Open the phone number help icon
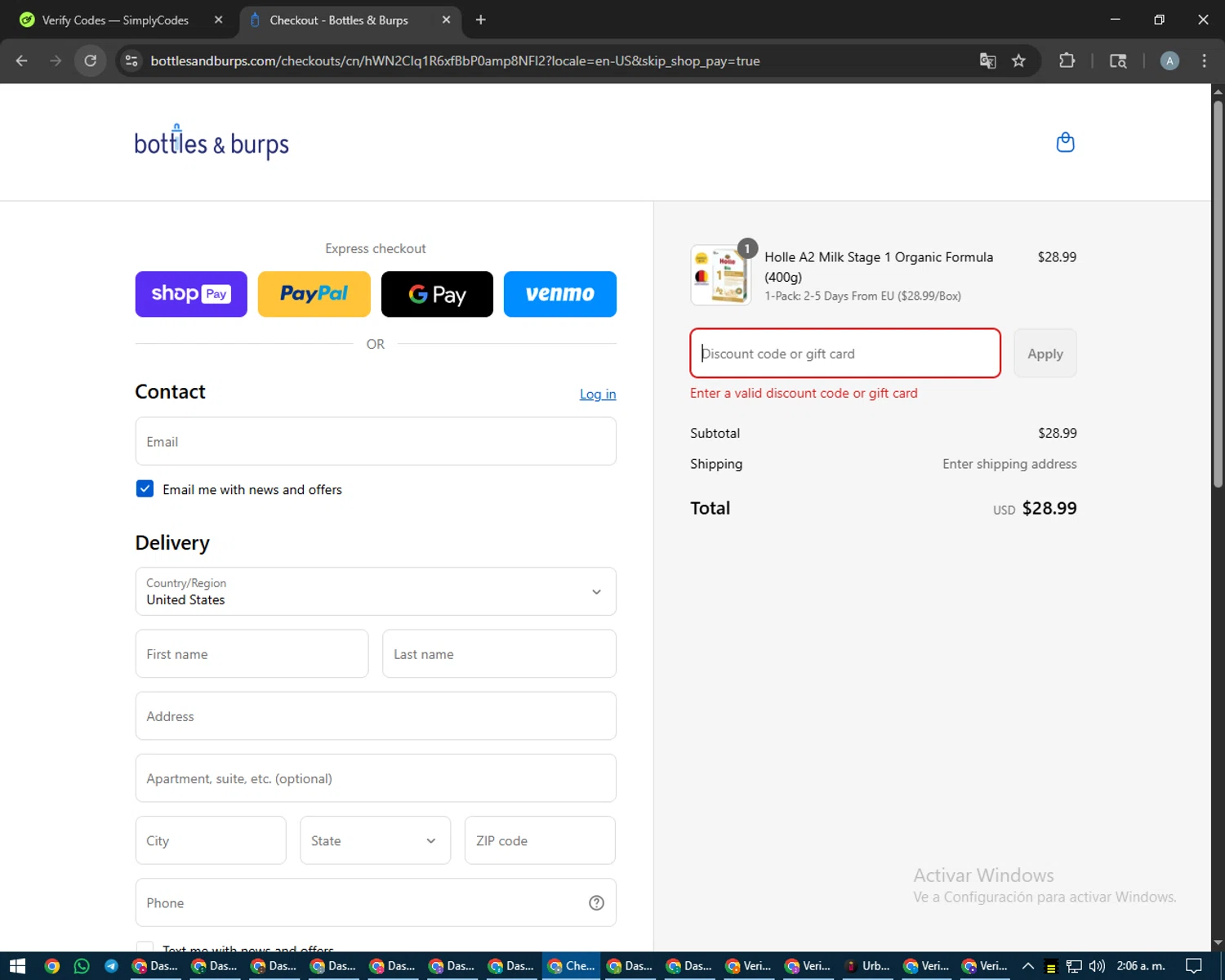Image resolution: width=1225 pixels, height=980 pixels. pyautogui.click(x=596, y=902)
